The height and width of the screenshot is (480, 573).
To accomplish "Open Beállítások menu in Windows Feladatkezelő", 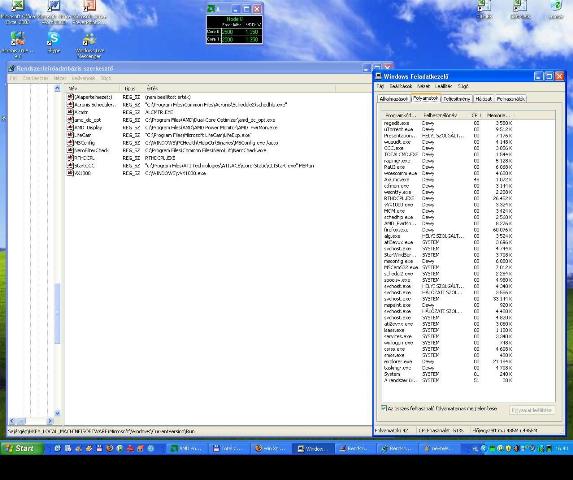I will pyautogui.click(x=401, y=86).
